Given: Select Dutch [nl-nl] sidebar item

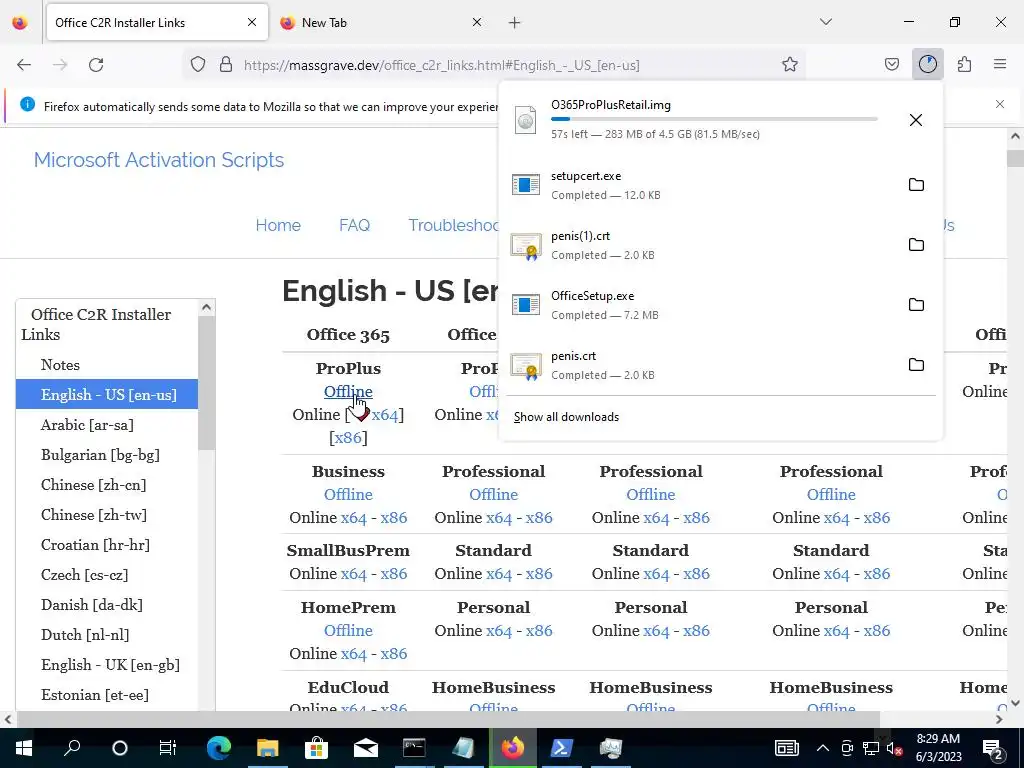Looking at the screenshot, I should [x=85, y=635].
